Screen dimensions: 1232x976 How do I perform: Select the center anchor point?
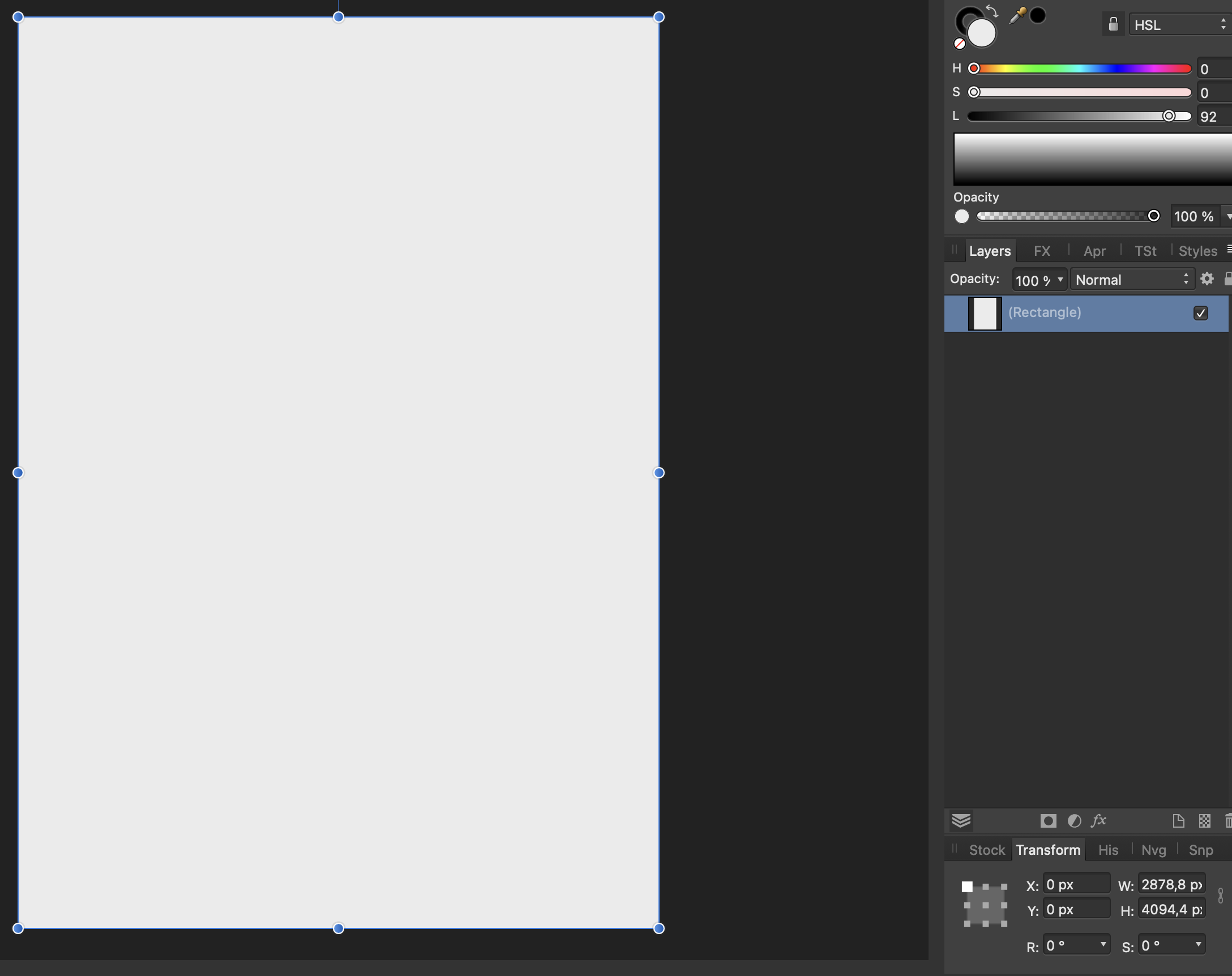pos(986,905)
